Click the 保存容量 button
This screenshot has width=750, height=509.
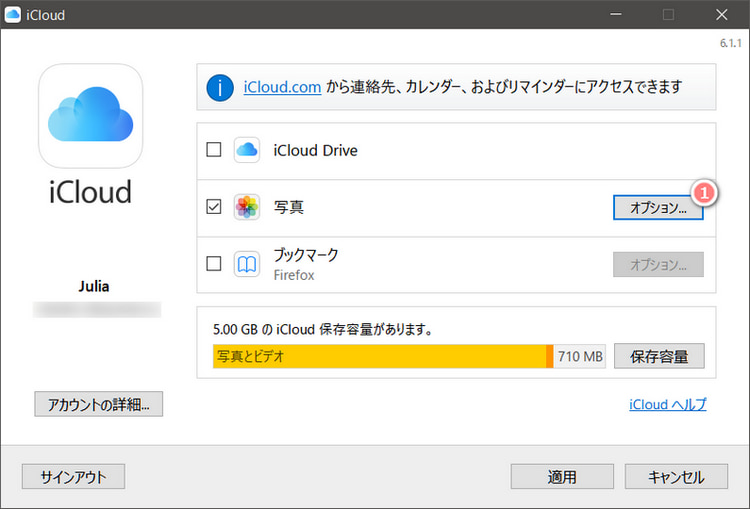659,356
